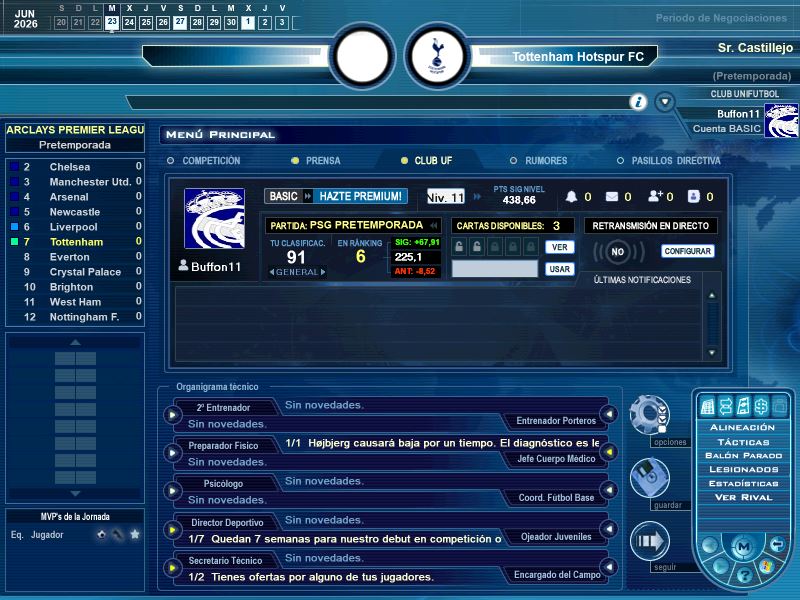This screenshot has width=800, height=600.
Task: Click the VER cards button
Action: (x=559, y=247)
